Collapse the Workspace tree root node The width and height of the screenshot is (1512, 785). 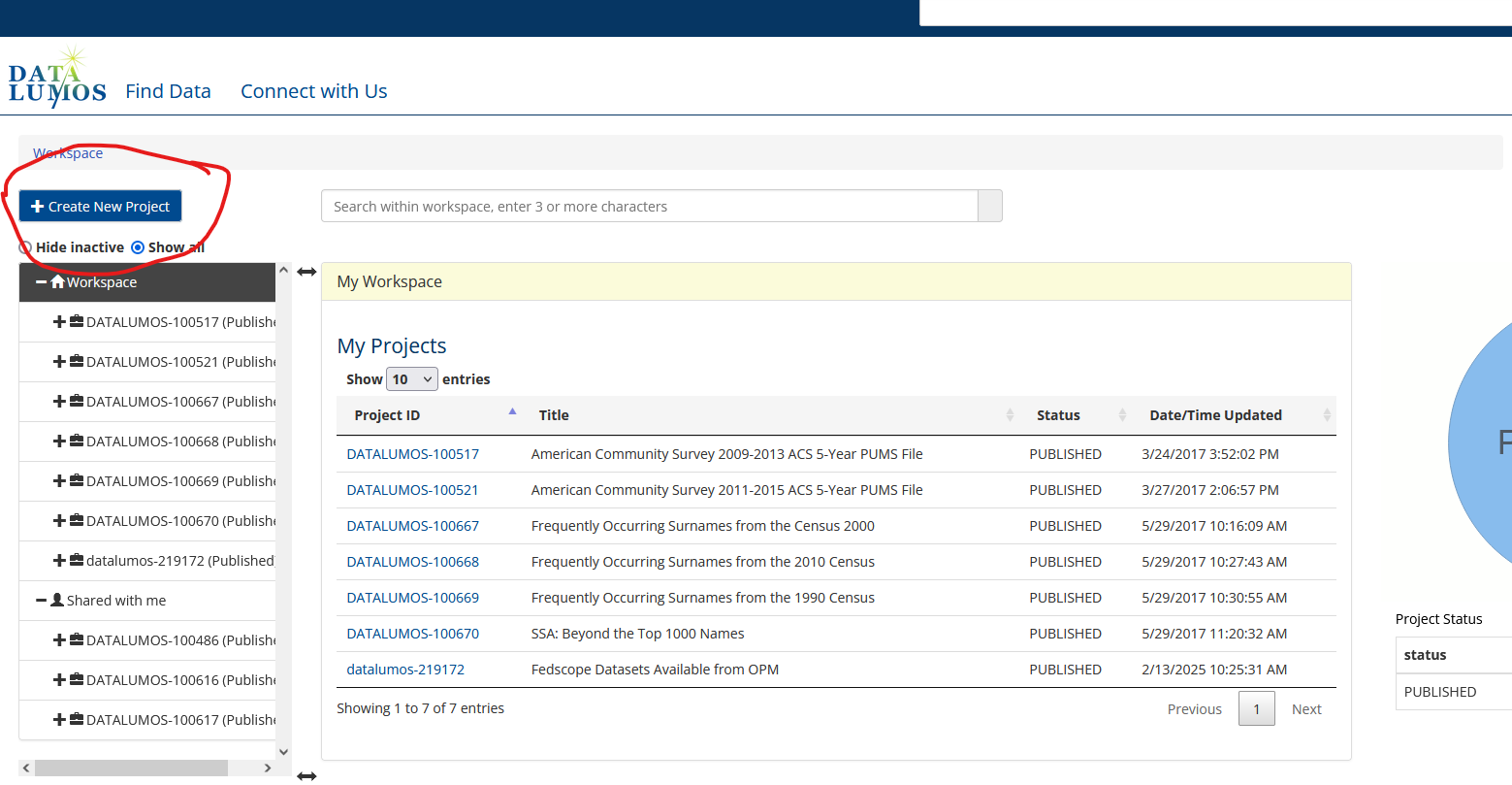pos(42,282)
